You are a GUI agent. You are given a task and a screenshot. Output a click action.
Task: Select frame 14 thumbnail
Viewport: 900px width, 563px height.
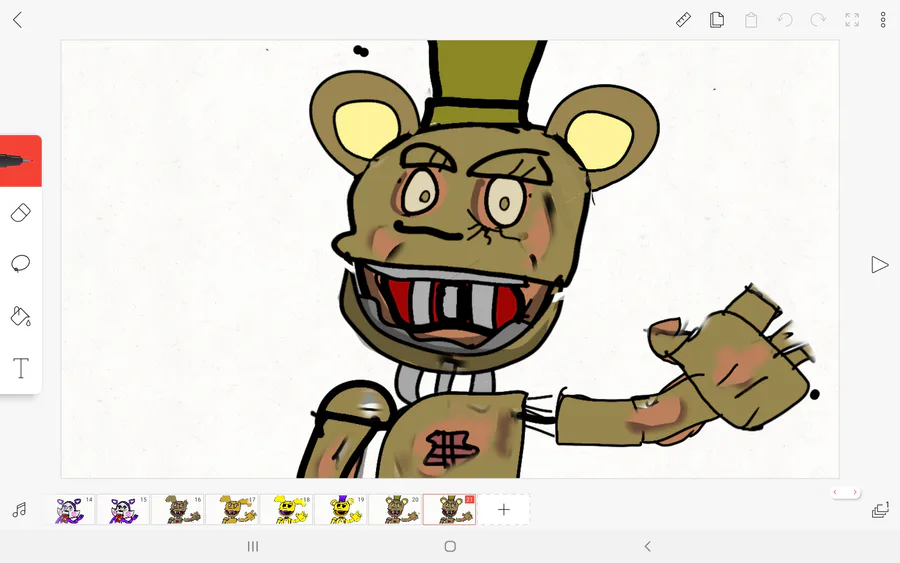(x=69, y=510)
